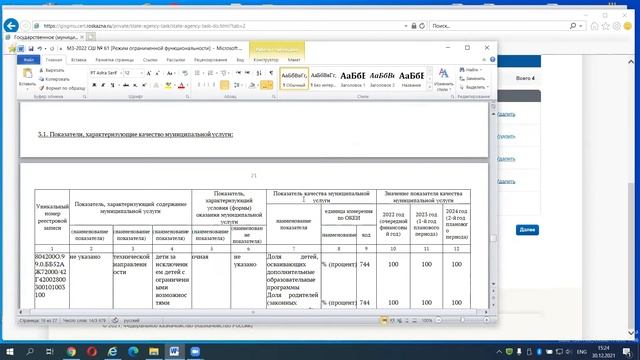Switch to the Разметка страницы tab

[115, 60]
